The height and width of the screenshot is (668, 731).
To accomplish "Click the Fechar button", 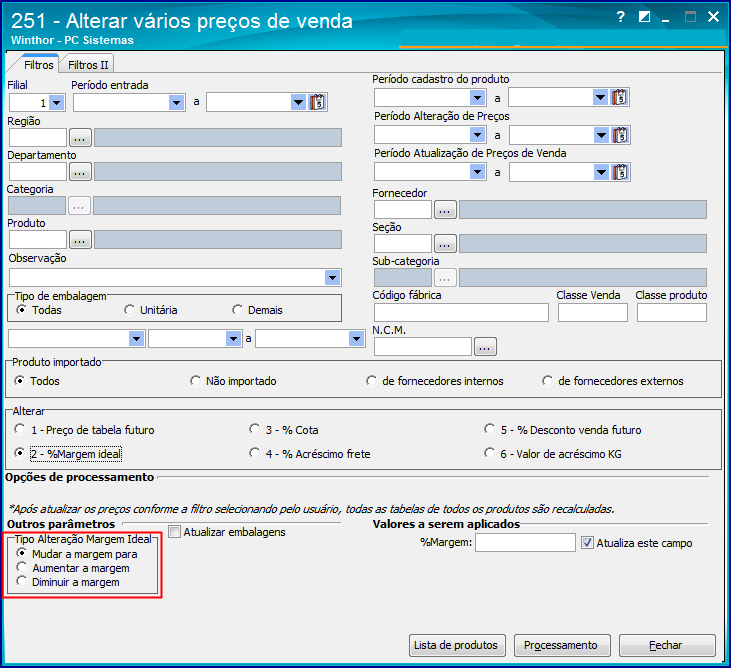I will [x=667, y=645].
